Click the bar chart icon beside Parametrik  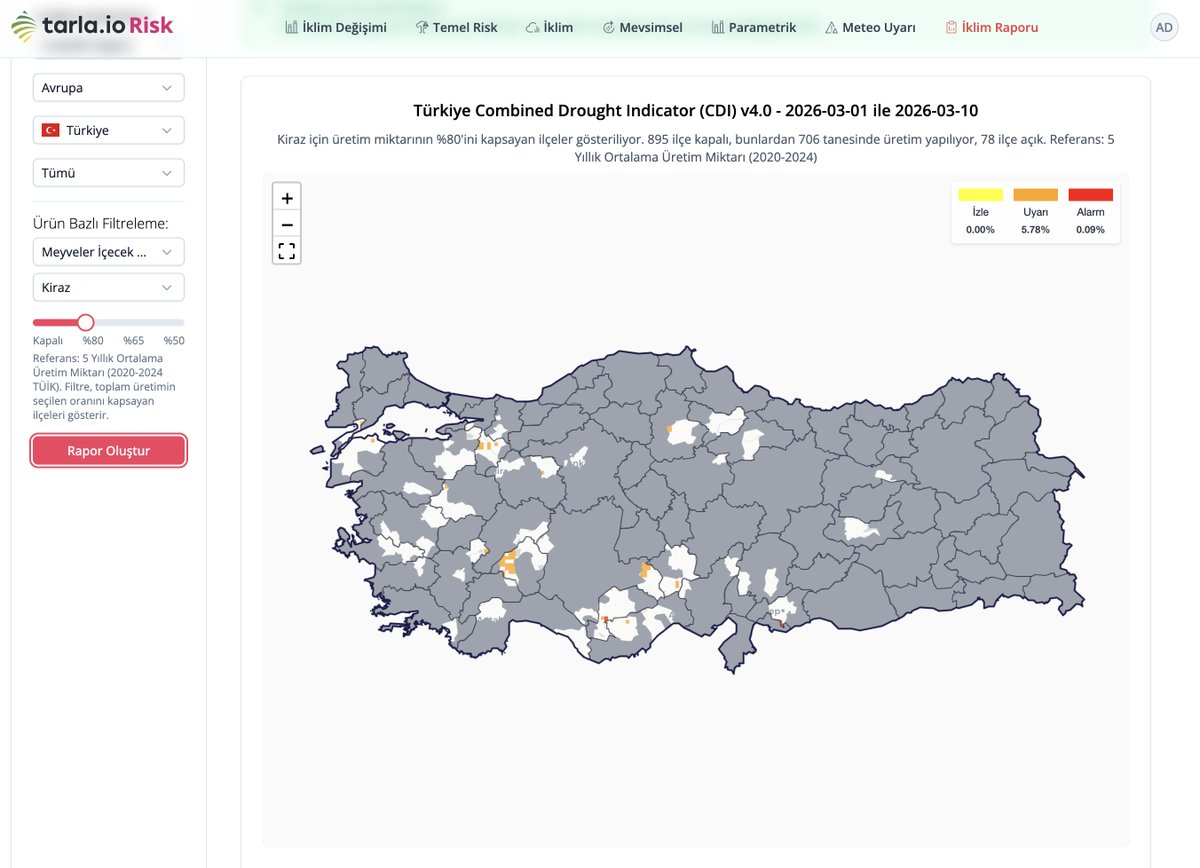click(x=716, y=27)
